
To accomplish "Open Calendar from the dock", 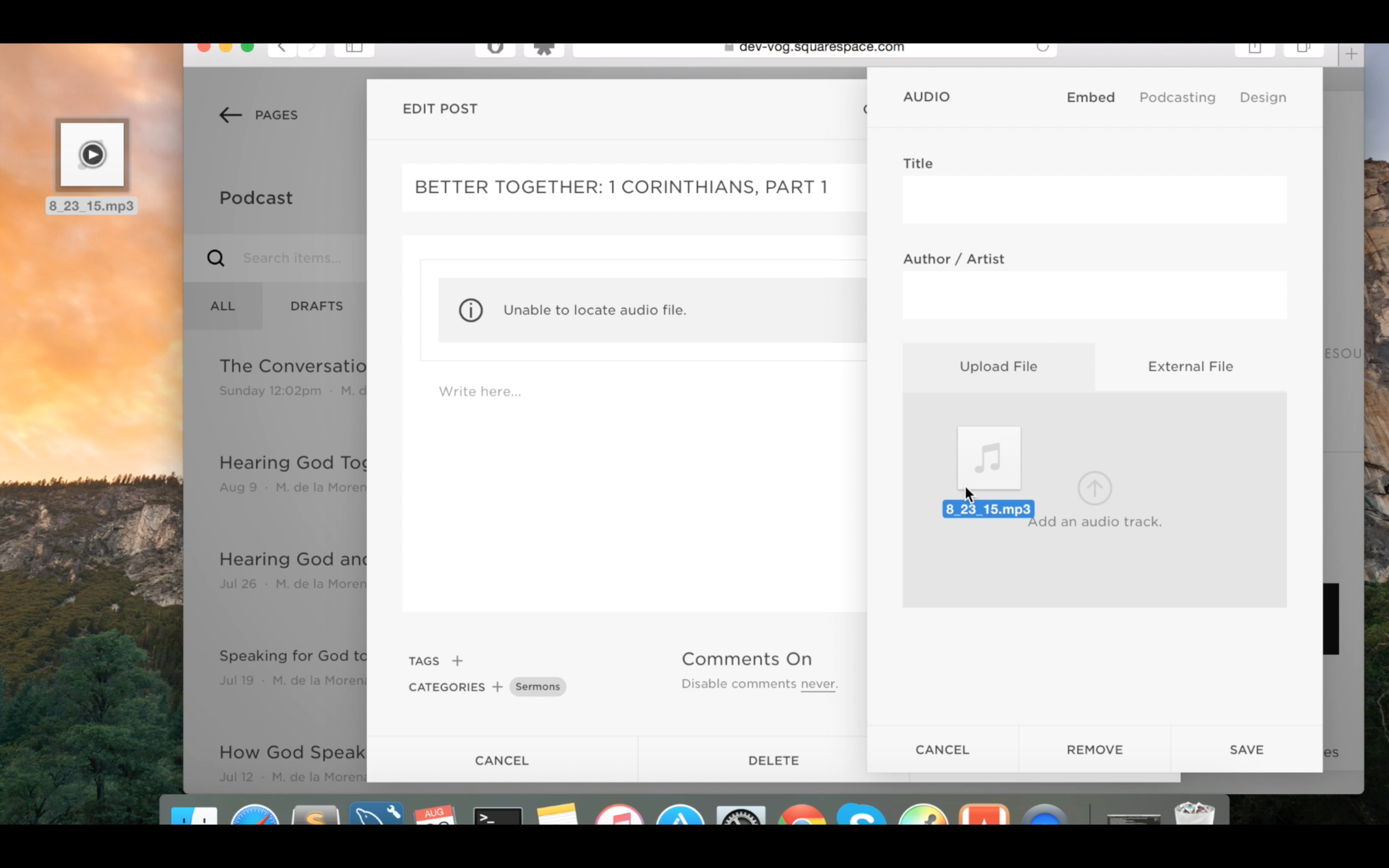I will coord(436,816).
